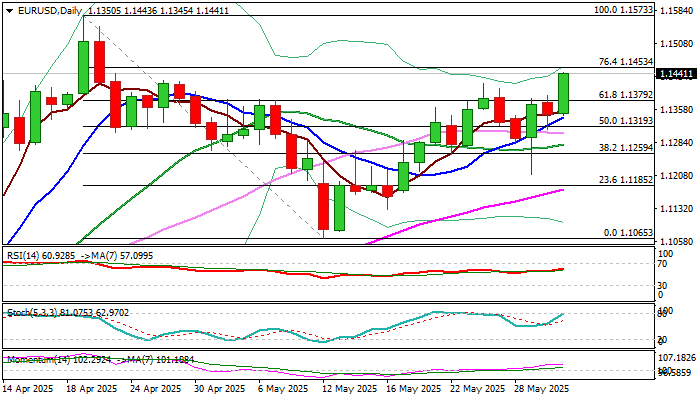Click the 14 Apr 2025 date marker
The image size is (700, 400).
click(x=28, y=388)
